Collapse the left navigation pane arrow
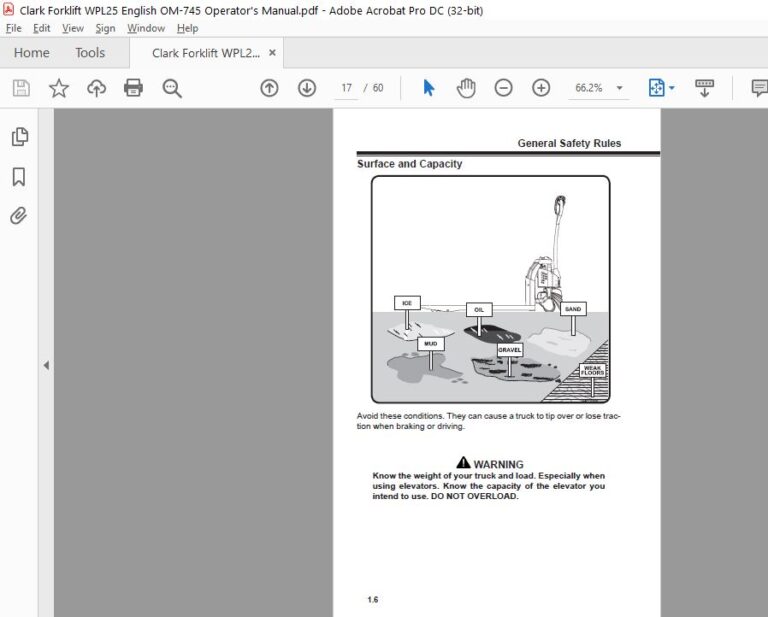This screenshot has height=617, width=768. [46, 365]
